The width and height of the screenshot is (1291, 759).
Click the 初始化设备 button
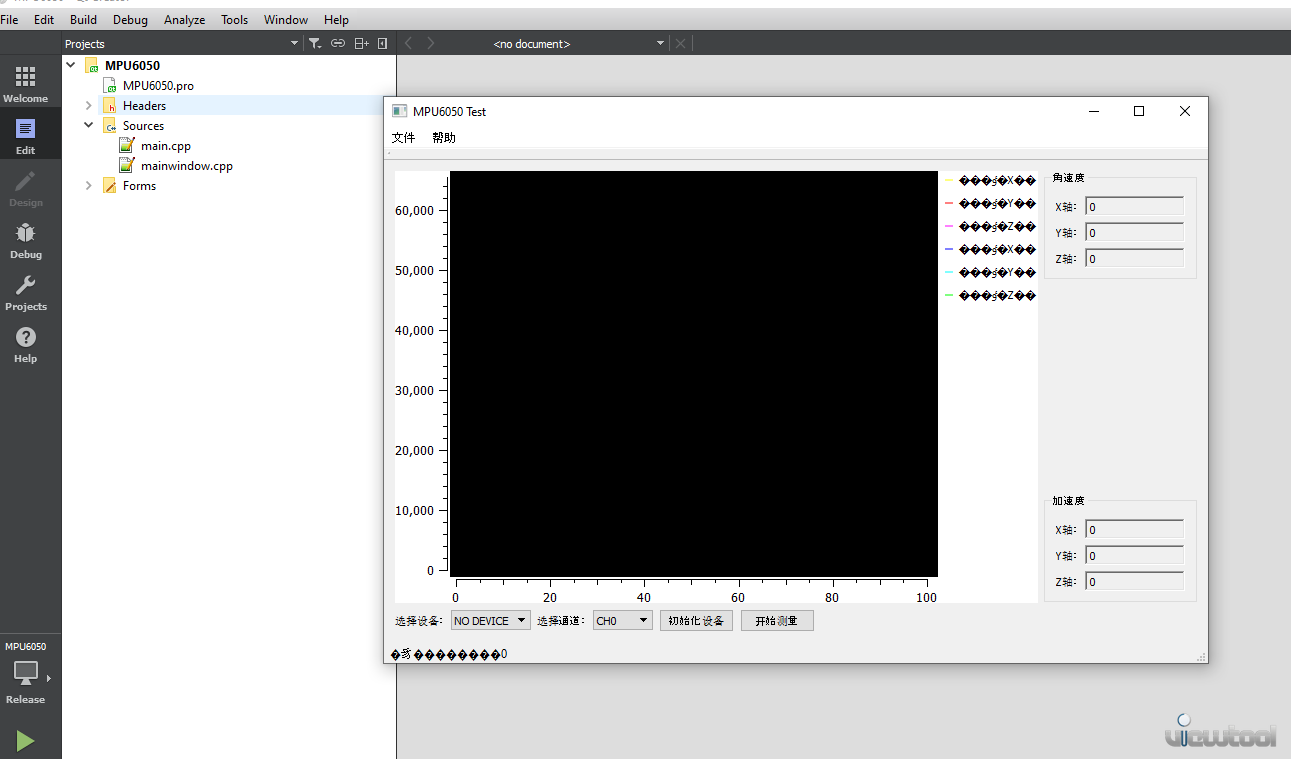tap(696, 620)
